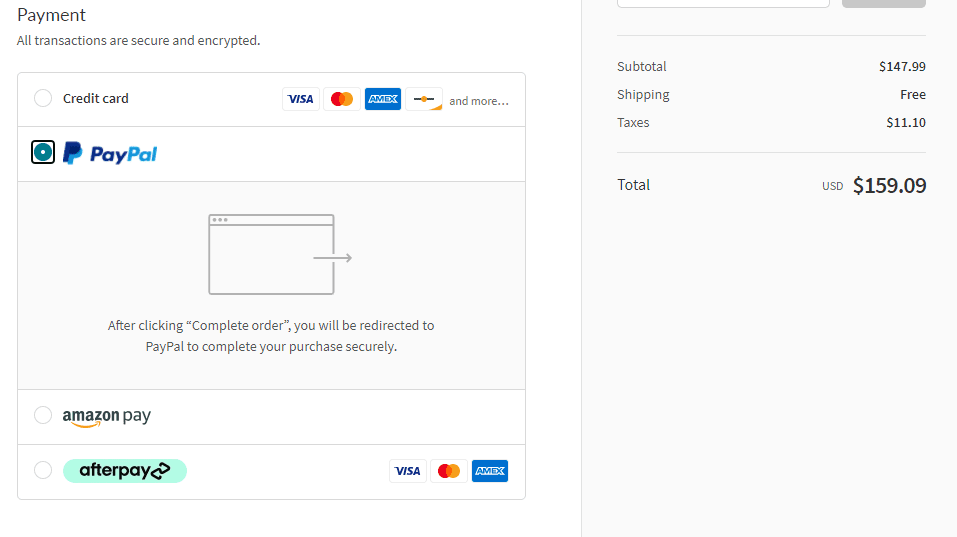Click the PayPal logo
This screenshot has height=537, width=957.
(x=110, y=154)
